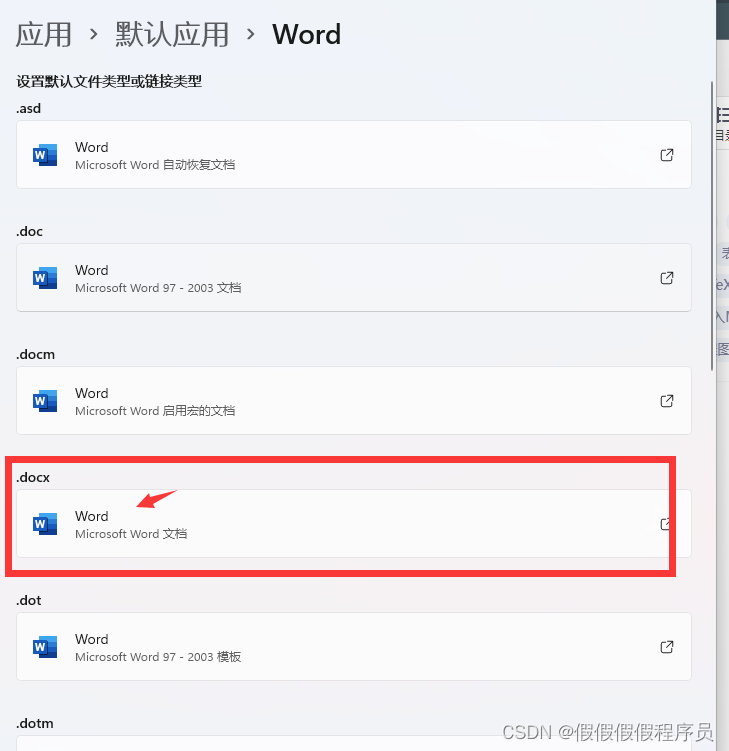Click the .dot extension label
Viewport: 729px width, 751px height.
(x=29, y=601)
